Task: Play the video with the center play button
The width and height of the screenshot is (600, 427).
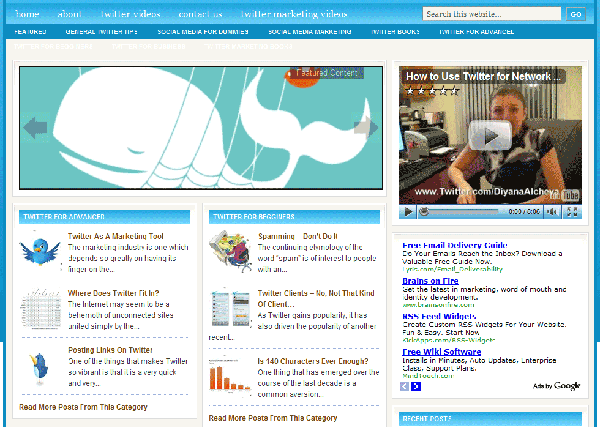Action: pyautogui.click(x=490, y=135)
